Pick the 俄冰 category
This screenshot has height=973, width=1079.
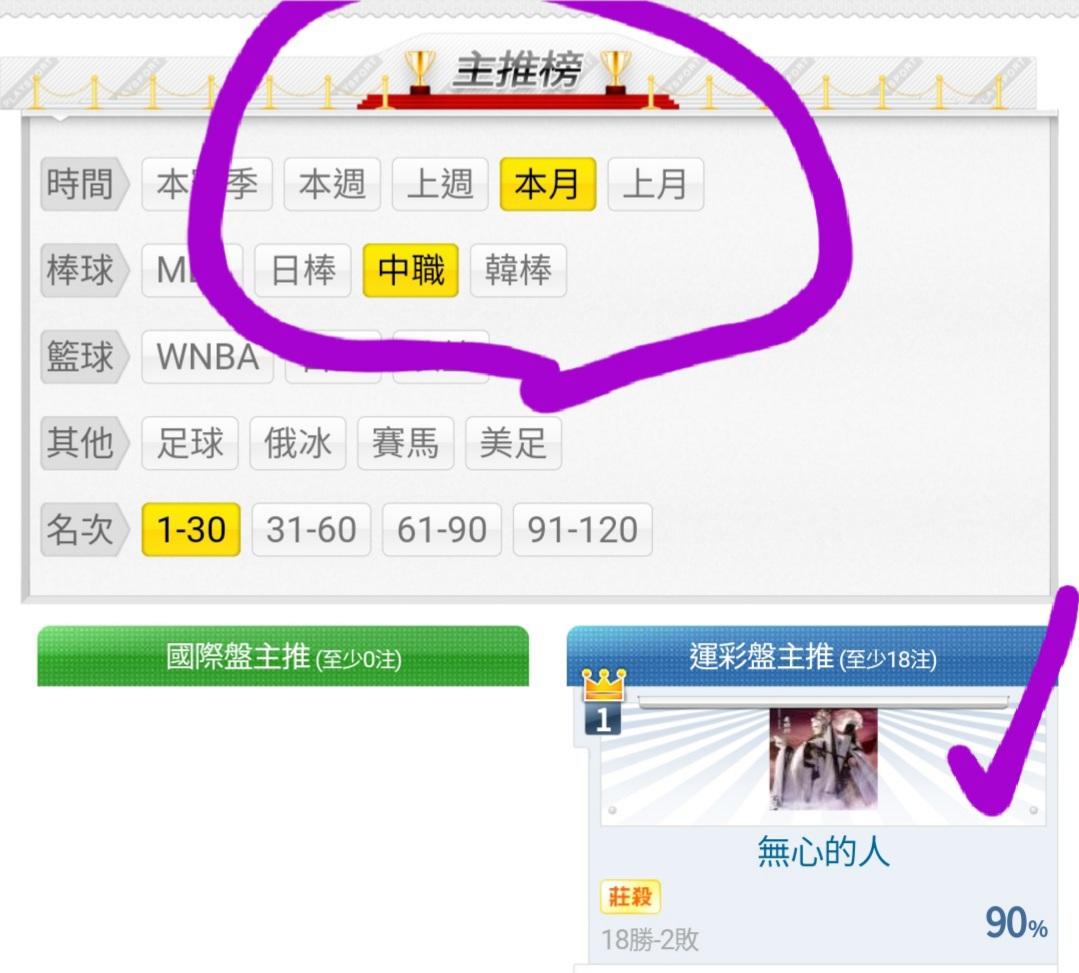[x=298, y=443]
